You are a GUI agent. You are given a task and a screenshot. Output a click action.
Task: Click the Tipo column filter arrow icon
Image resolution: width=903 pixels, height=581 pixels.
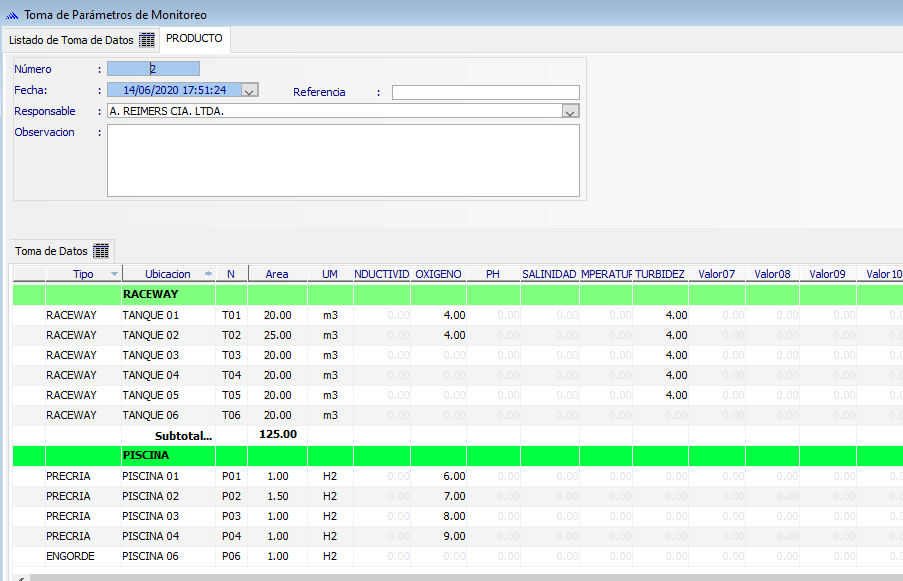pos(114,274)
